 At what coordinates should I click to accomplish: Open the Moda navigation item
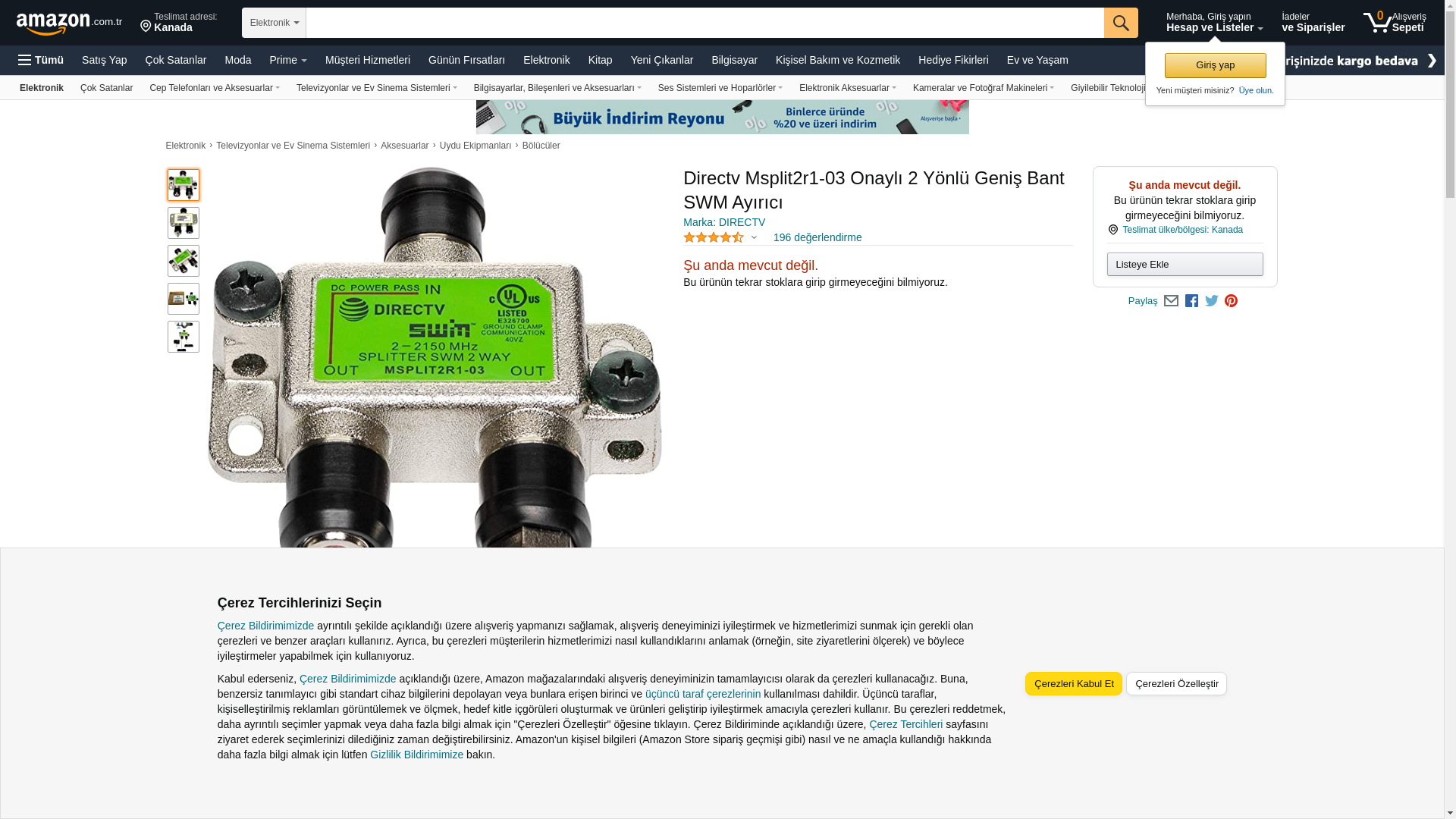(x=237, y=60)
